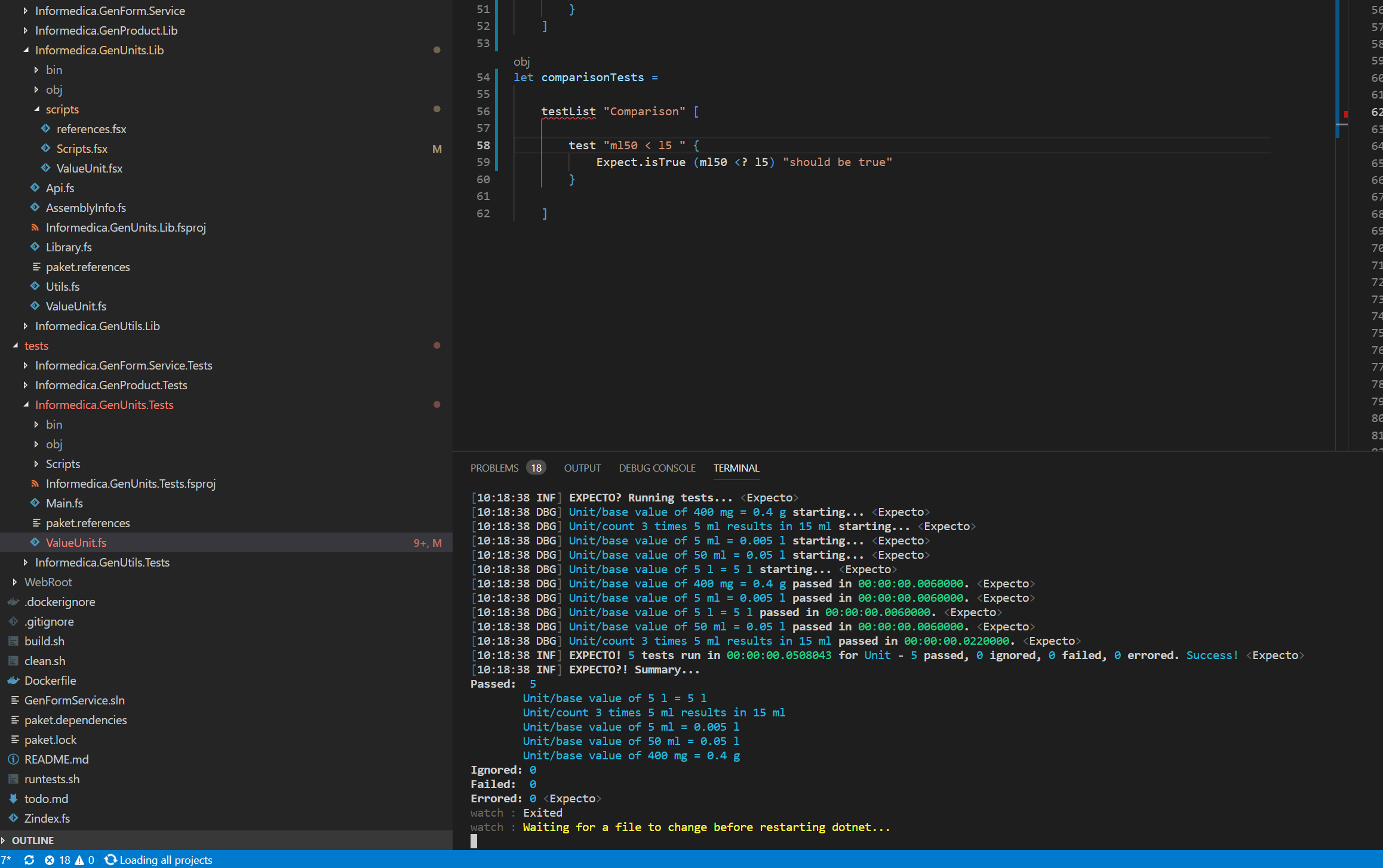
Task: Switch to the OUTPUT tab
Action: 582,468
